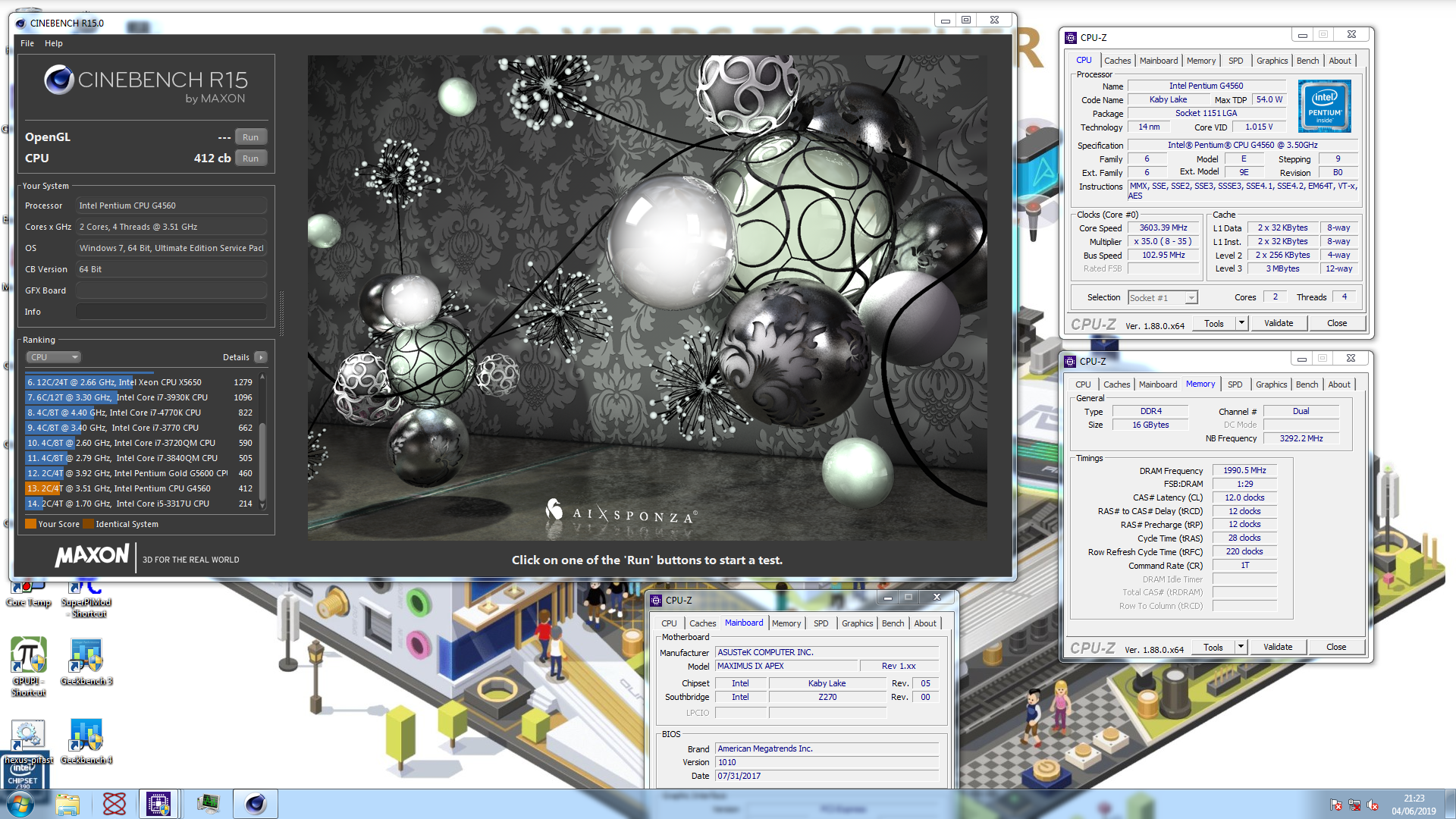Open the CPU ranking type dropdown

pyautogui.click(x=53, y=357)
